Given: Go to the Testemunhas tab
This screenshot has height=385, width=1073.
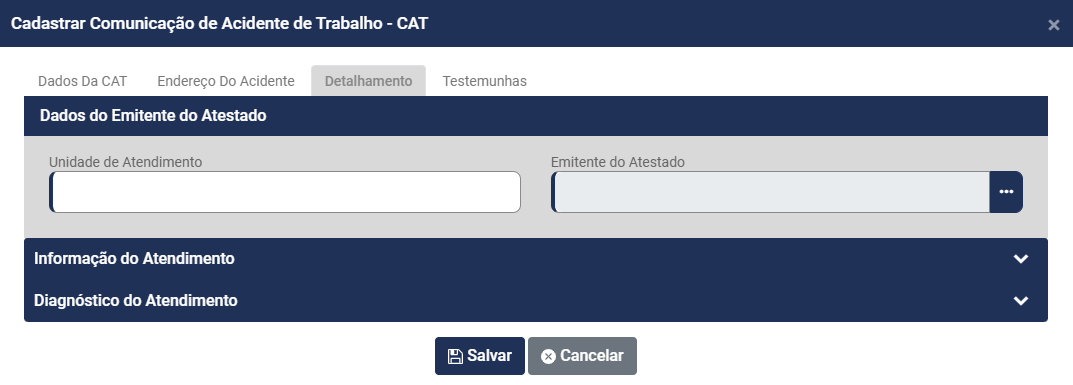Looking at the screenshot, I should click(x=484, y=81).
